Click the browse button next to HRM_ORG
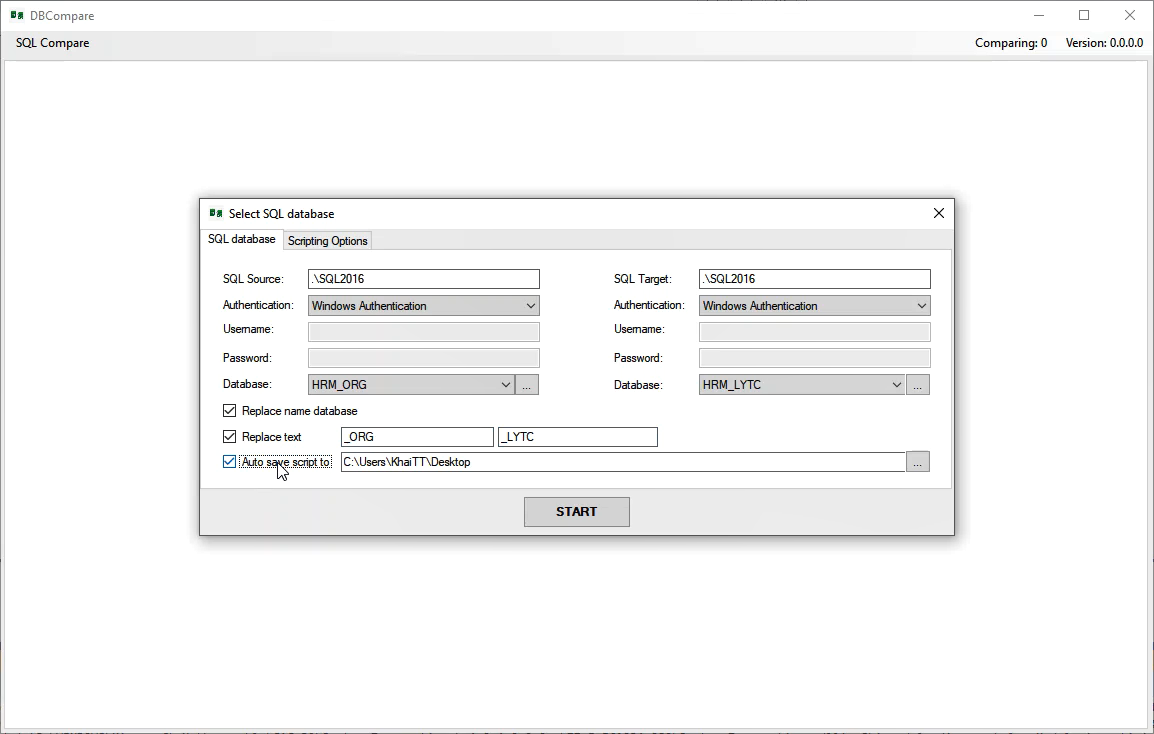This screenshot has height=734, width=1154. (527, 384)
